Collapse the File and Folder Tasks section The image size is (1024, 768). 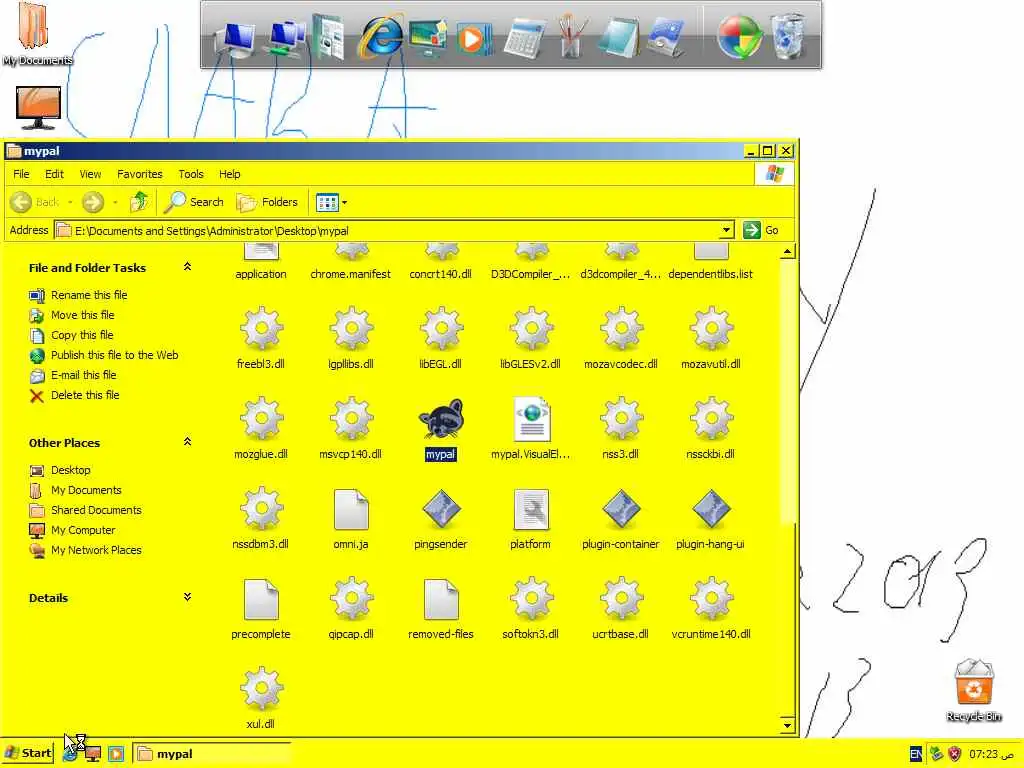coord(187,267)
